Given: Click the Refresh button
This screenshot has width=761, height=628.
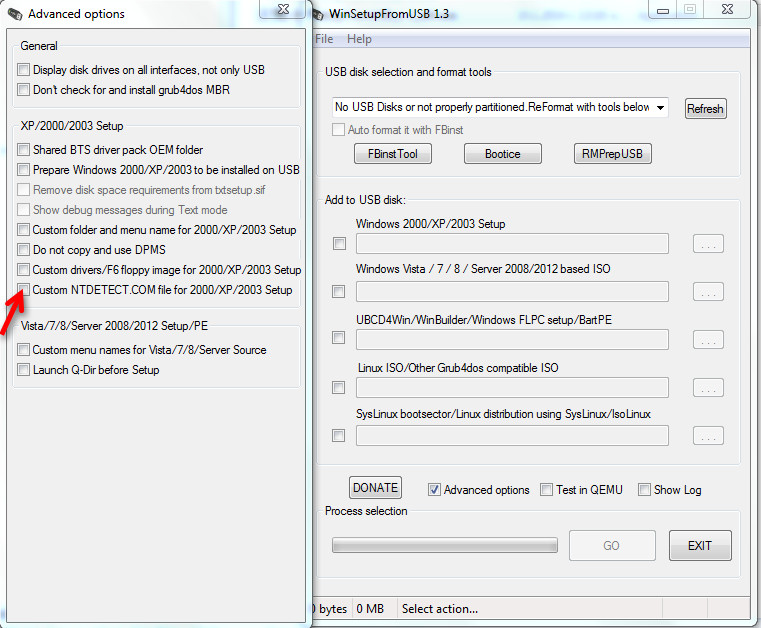Looking at the screenshot, I should [x=706, y=108].
